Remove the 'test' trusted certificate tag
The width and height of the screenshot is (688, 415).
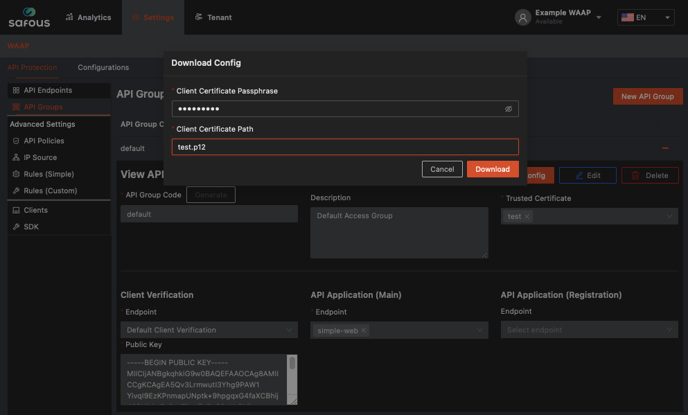pyautogui.click(x=527, y=216)
